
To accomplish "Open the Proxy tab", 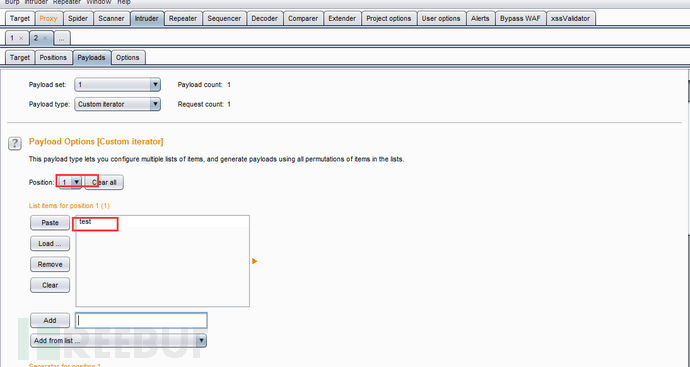I will (x=48, y=18).
